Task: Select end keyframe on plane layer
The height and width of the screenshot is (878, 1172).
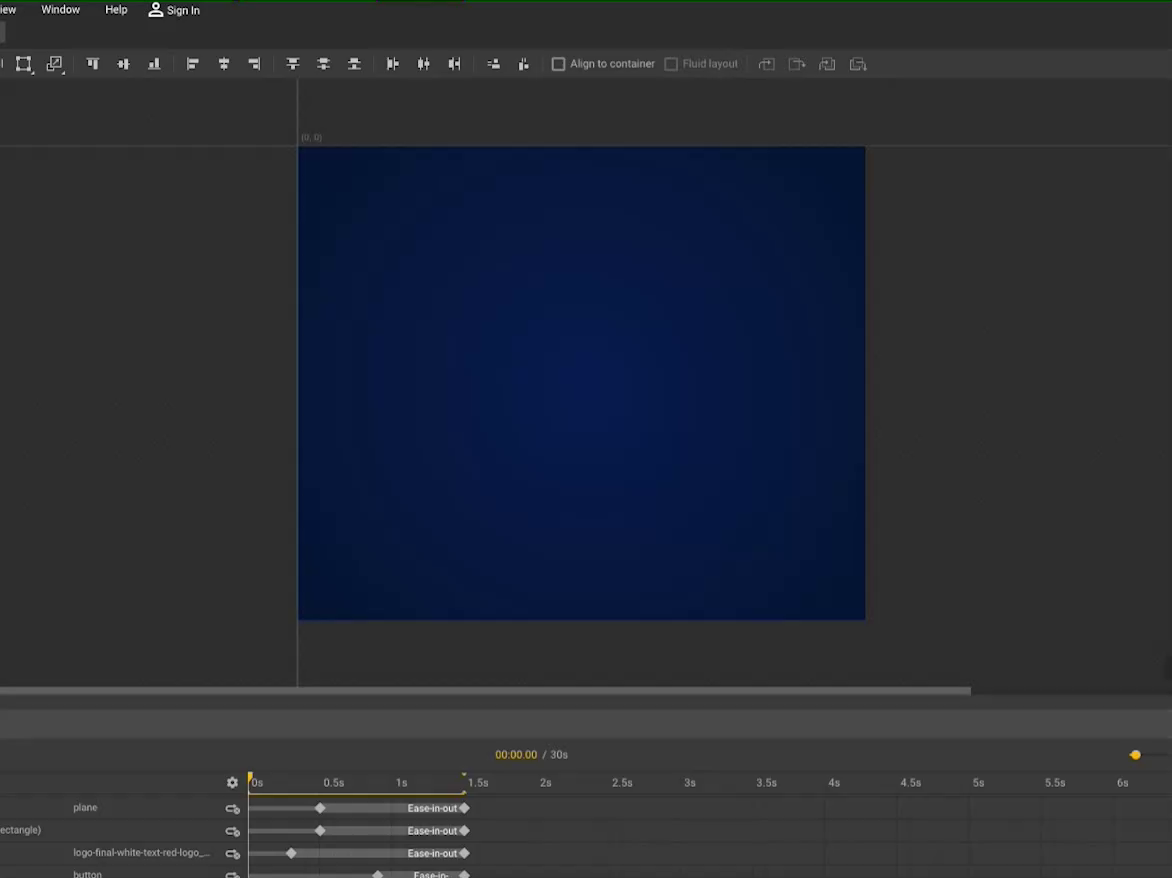Action: 464,808
